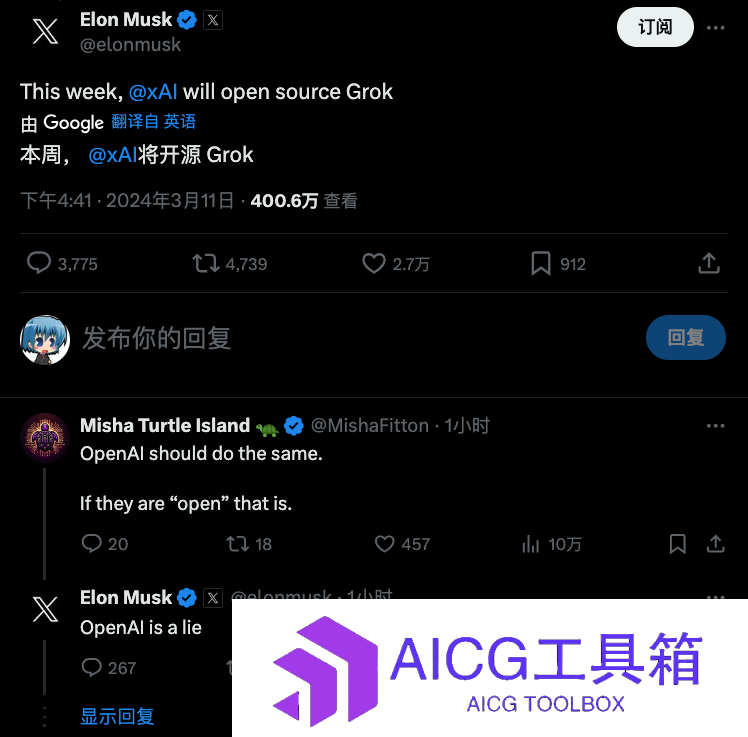
Task: Click 翻译自 英语 translation link
Action: [x=154, y=122]
